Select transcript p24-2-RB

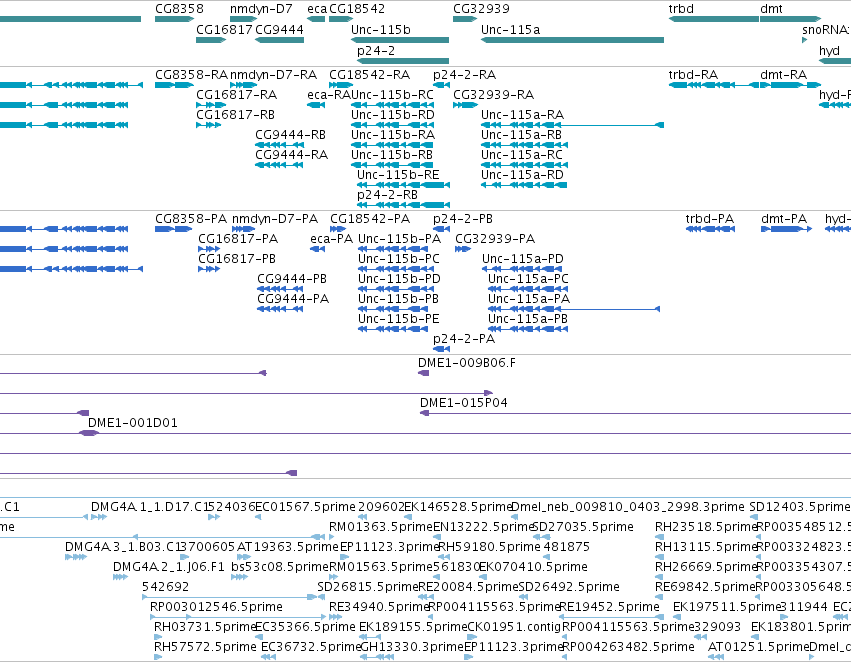(x=403, y=205)
